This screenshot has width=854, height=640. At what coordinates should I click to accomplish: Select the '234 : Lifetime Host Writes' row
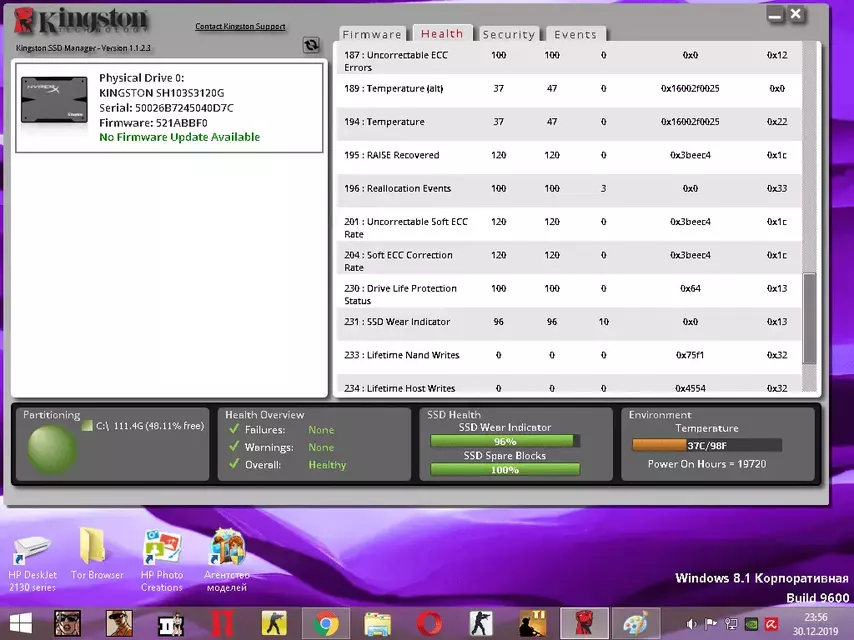569,384
